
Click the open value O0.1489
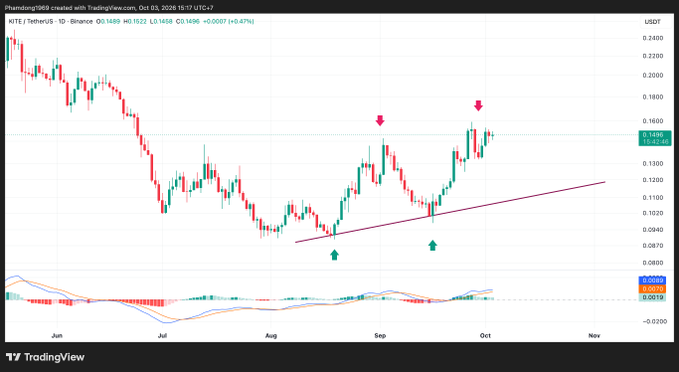coord(108,21)
